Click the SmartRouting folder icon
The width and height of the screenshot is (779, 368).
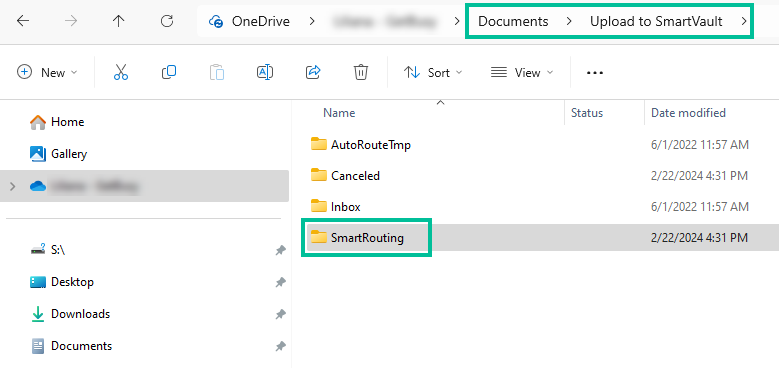318,237
